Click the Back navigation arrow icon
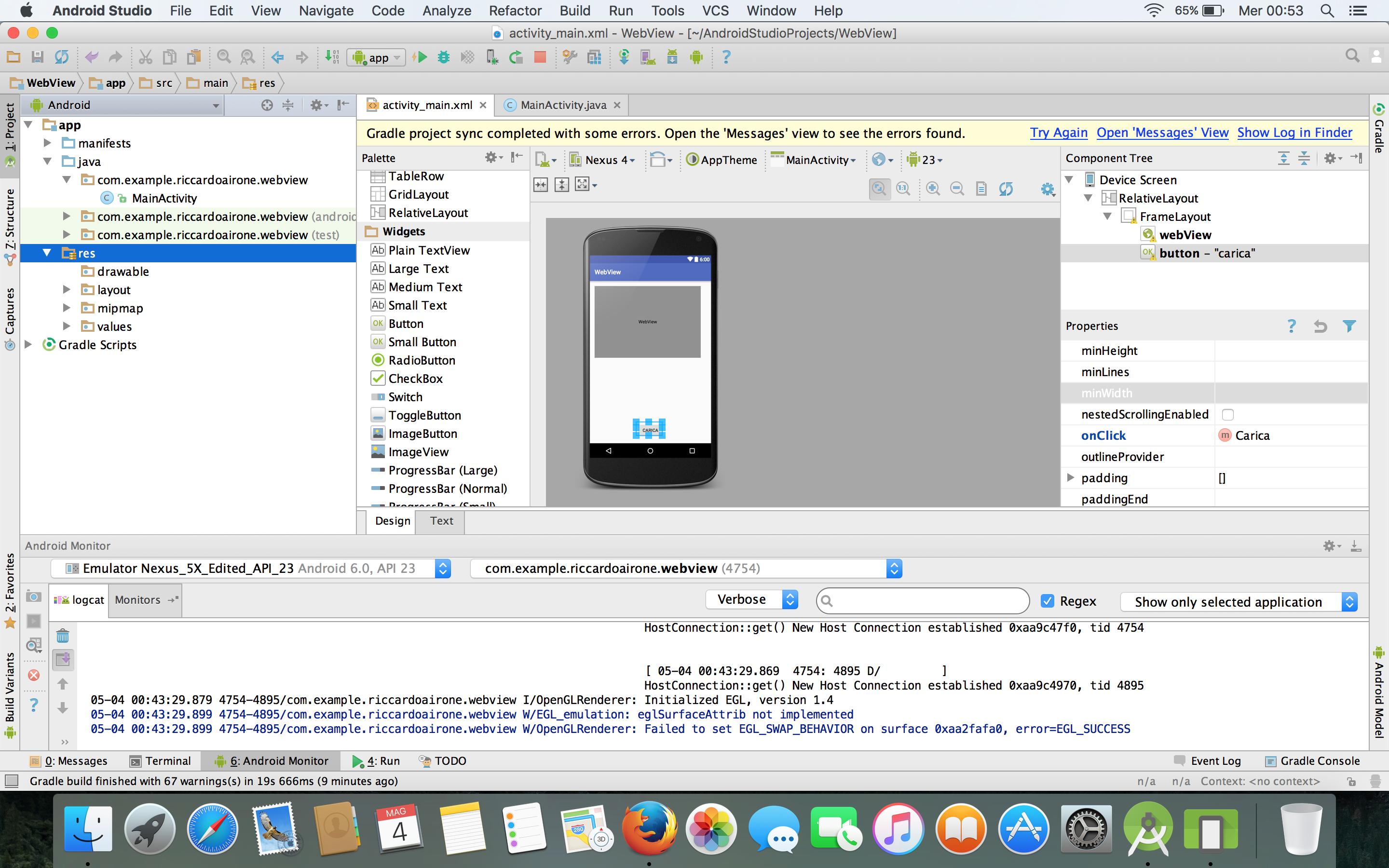The image size is (1389, 868). (278, 57)
